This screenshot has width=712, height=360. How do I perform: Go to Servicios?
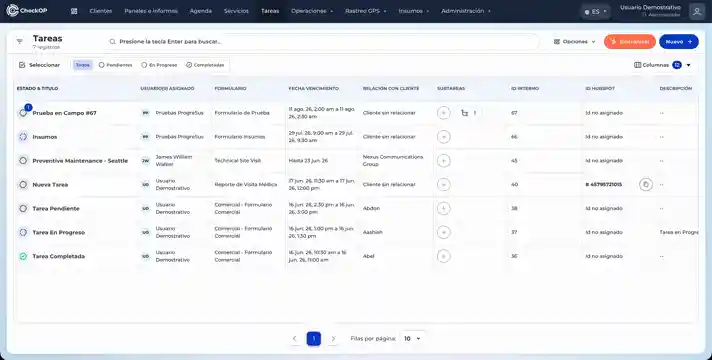[236, 11]
